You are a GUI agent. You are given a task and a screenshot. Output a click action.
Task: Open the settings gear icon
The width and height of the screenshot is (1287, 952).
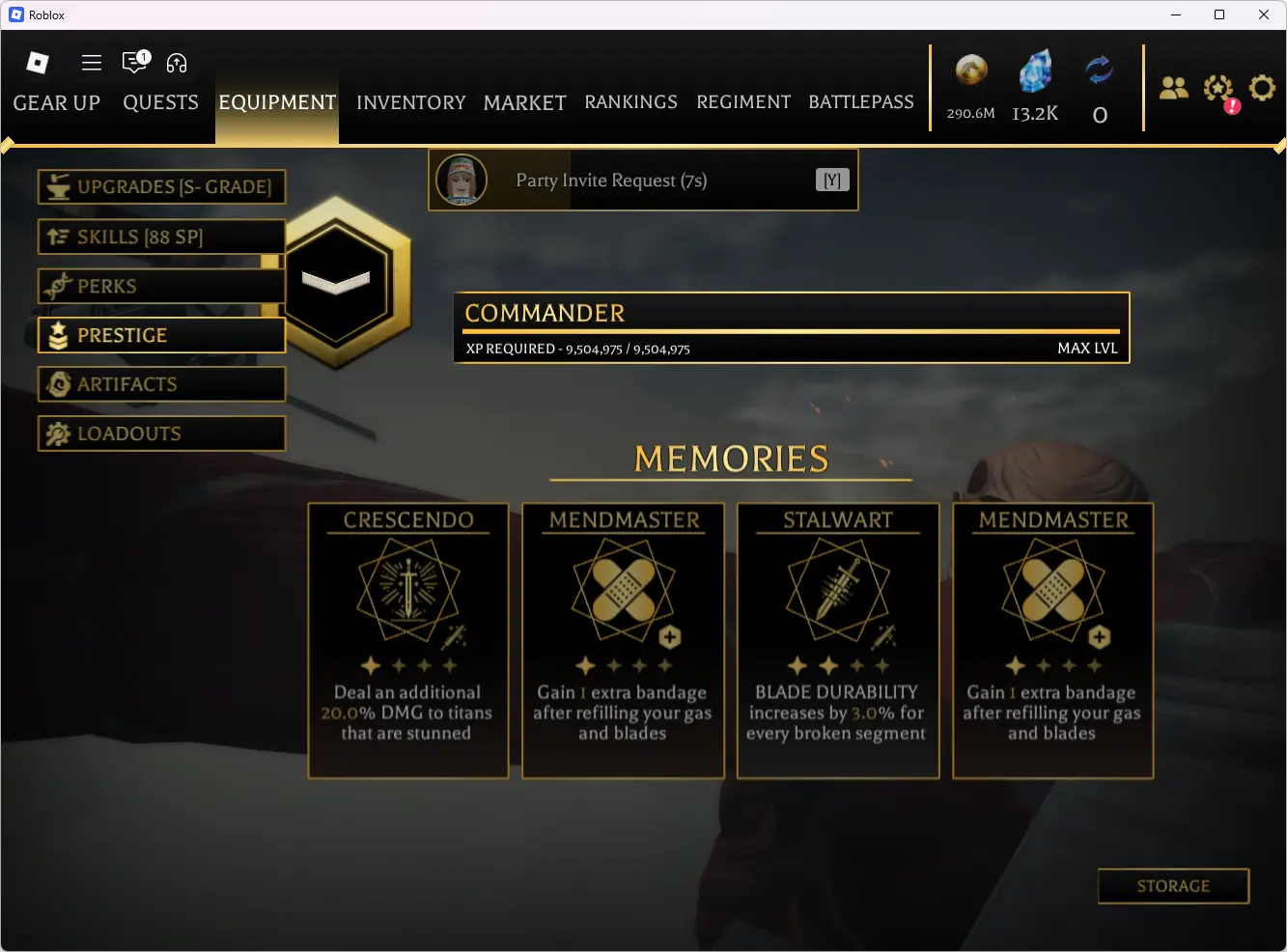(1262, 89)
